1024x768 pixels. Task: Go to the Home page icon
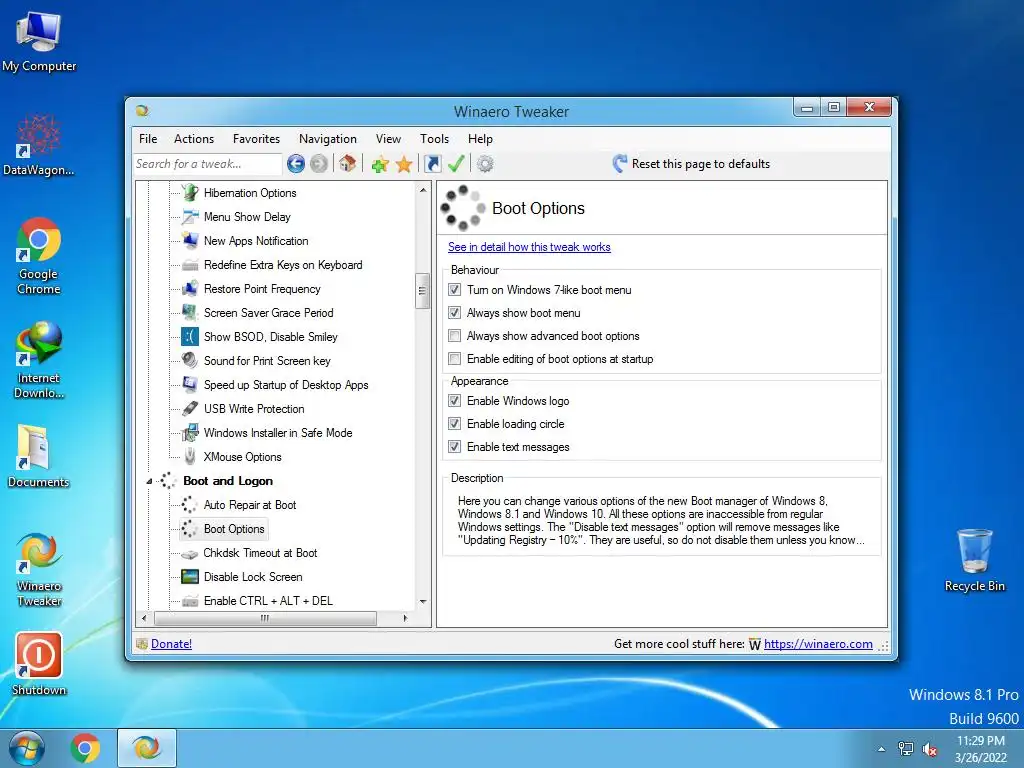pos(347,163)
